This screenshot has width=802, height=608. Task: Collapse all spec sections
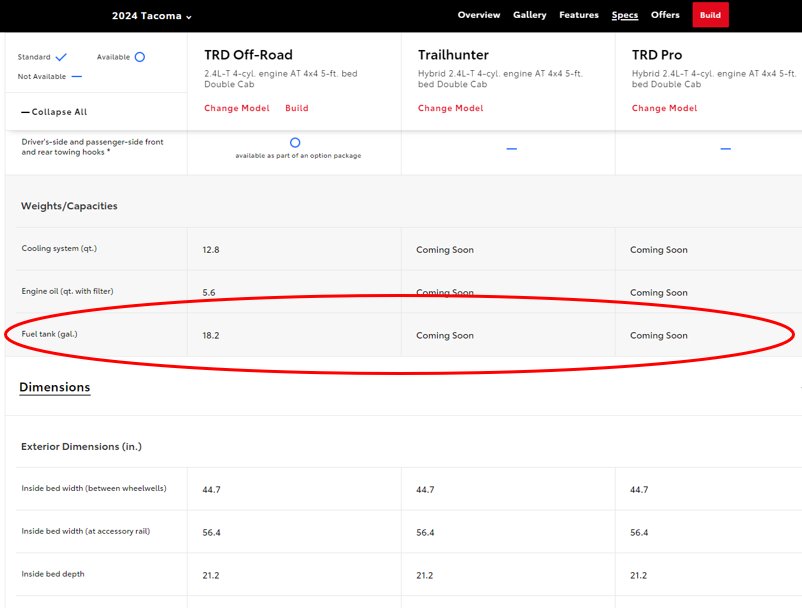54,112
